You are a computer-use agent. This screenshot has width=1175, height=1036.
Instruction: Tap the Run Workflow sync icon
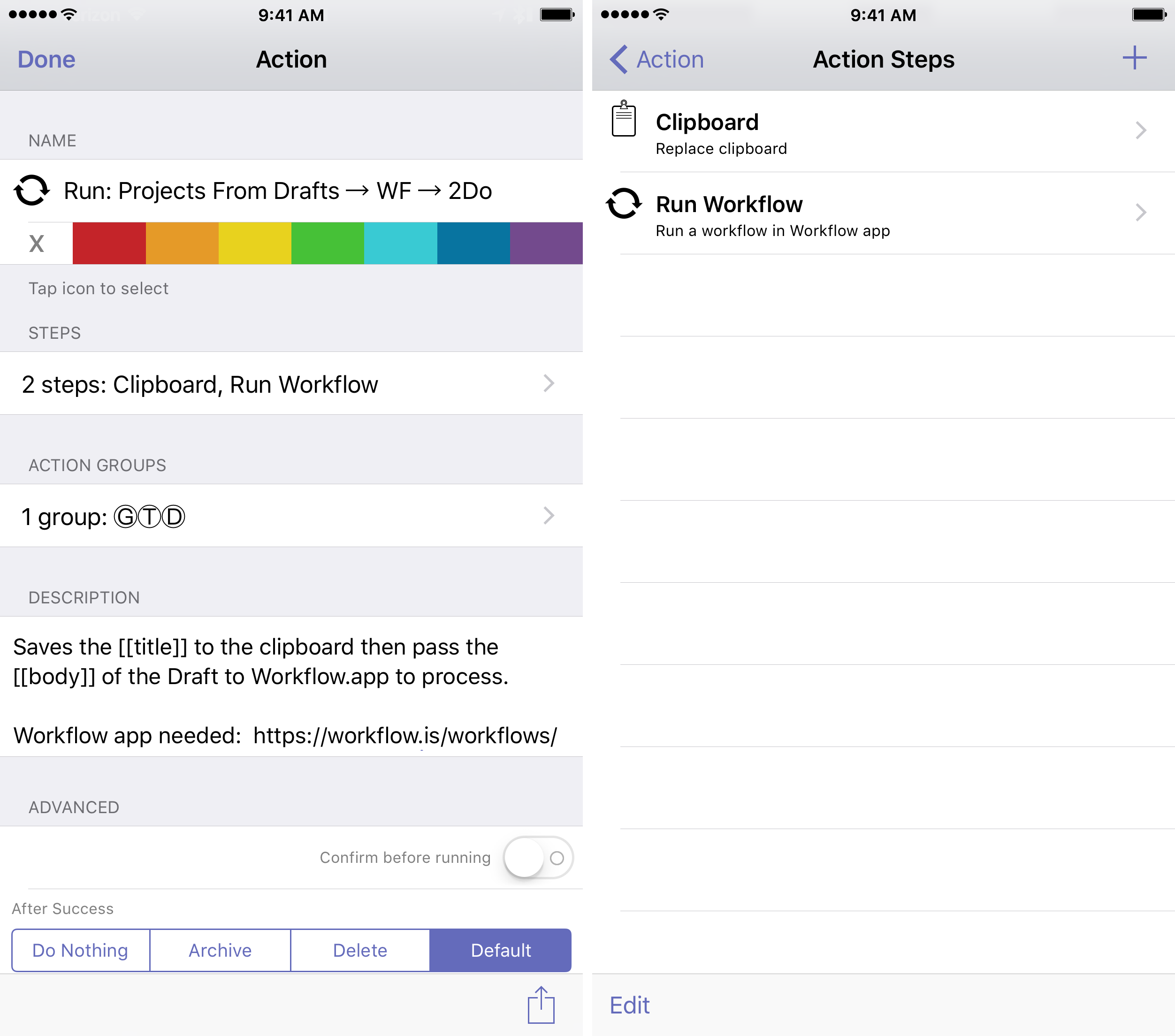[x=623, y=204]
